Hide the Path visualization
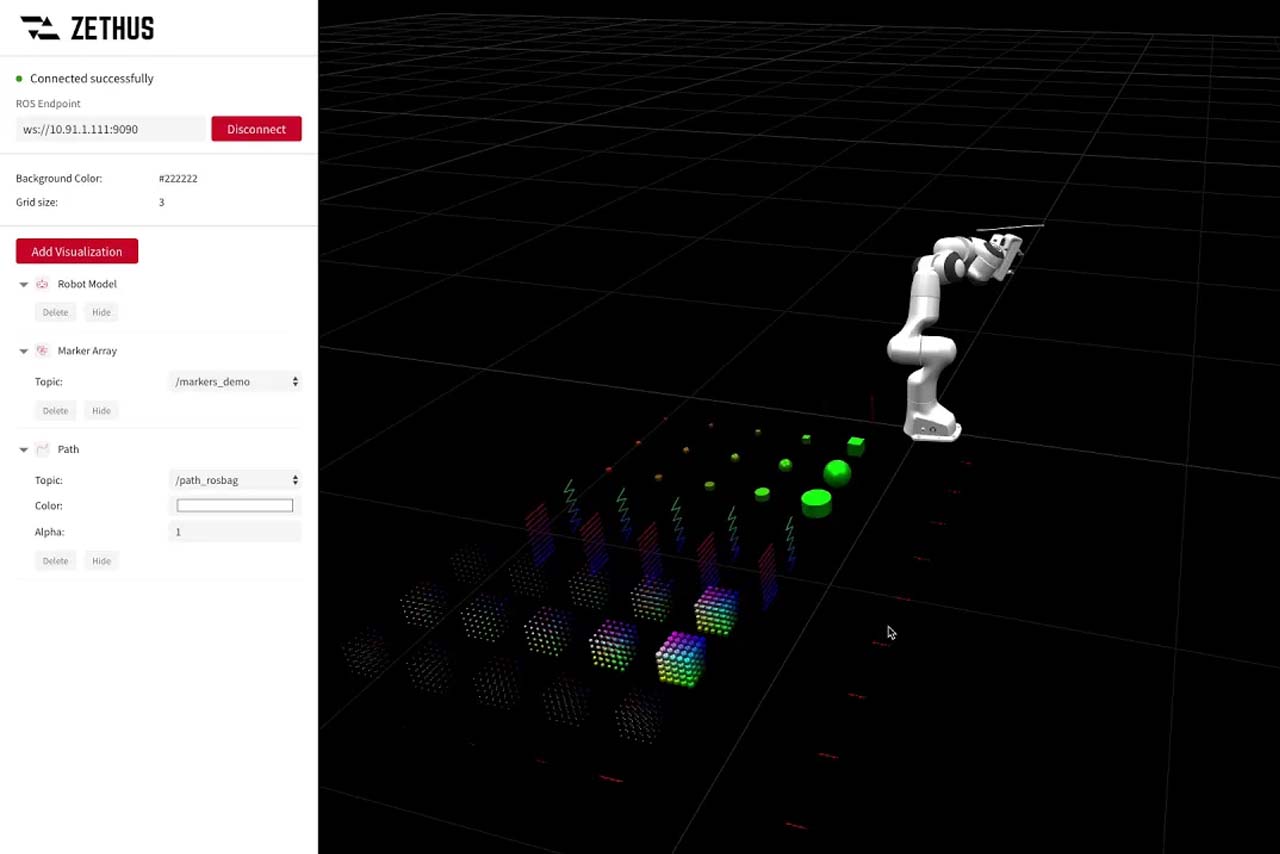Screen dimensions: 1280x854 tap(101, 560)
